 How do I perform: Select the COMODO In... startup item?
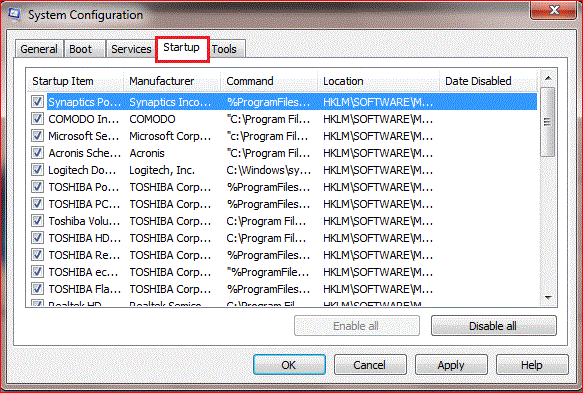click(x=84, y=119)
